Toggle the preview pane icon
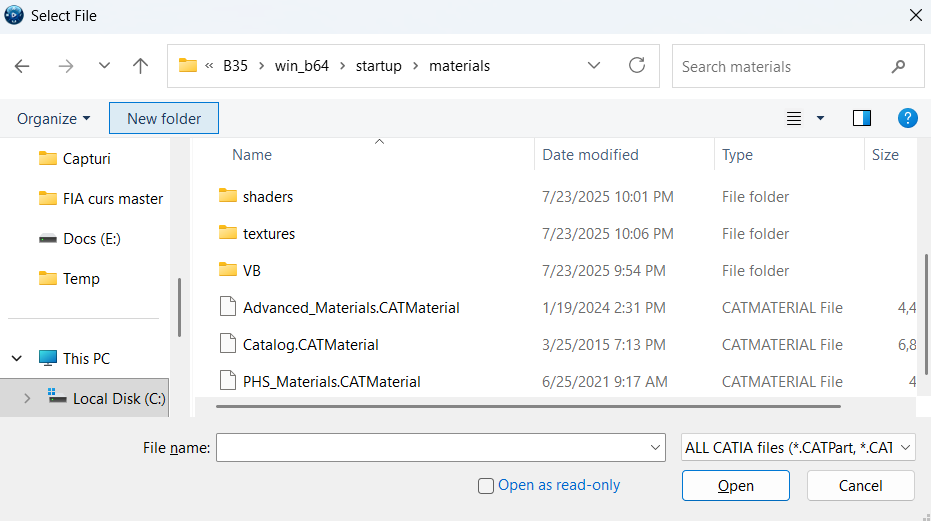Image resolution: width=931 pixels, height=521 pixels. click(861, 118)
